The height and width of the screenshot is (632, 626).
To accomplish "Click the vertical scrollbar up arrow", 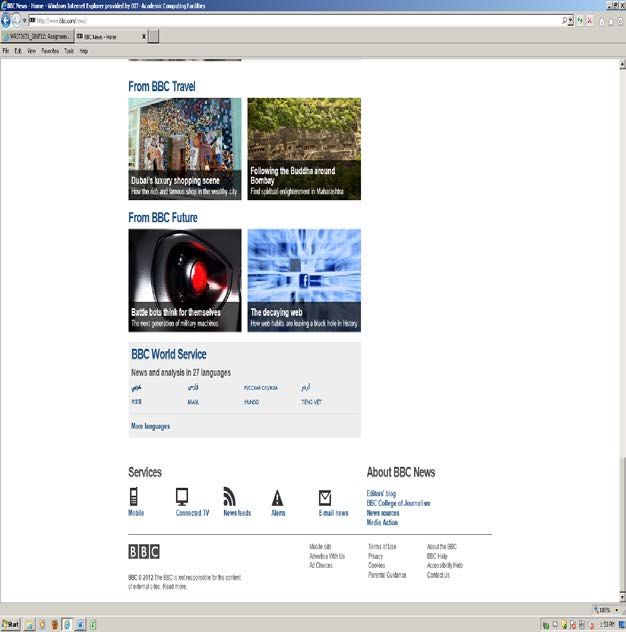I will click(x=622, y=64).
